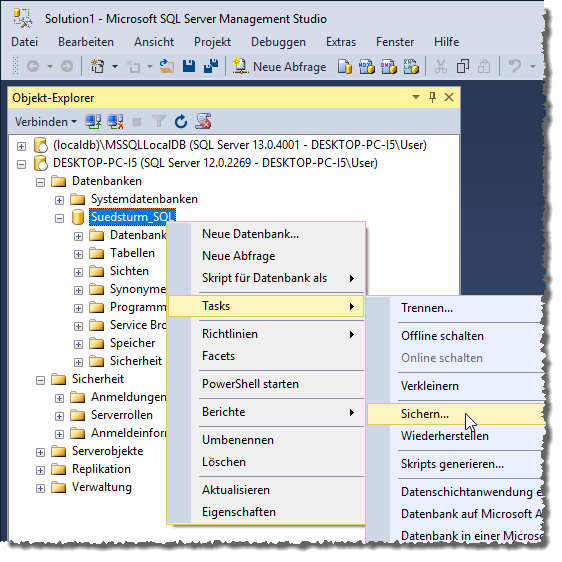Expand the Sichten folder

click(78, 272)
